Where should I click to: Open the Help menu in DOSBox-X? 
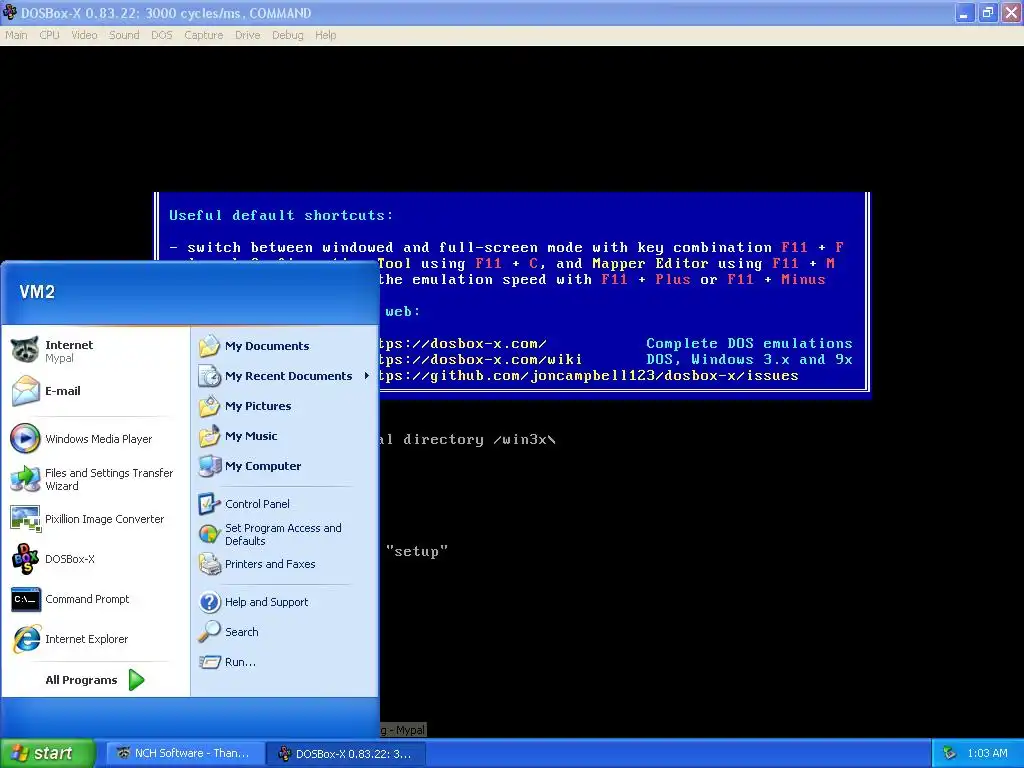pos(326,35)
